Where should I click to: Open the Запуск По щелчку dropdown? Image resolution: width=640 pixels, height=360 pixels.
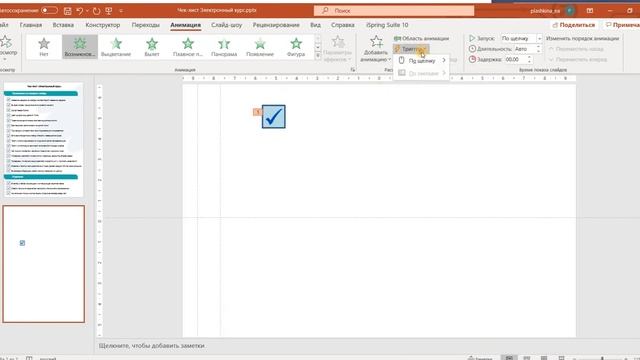pos(539,38)
